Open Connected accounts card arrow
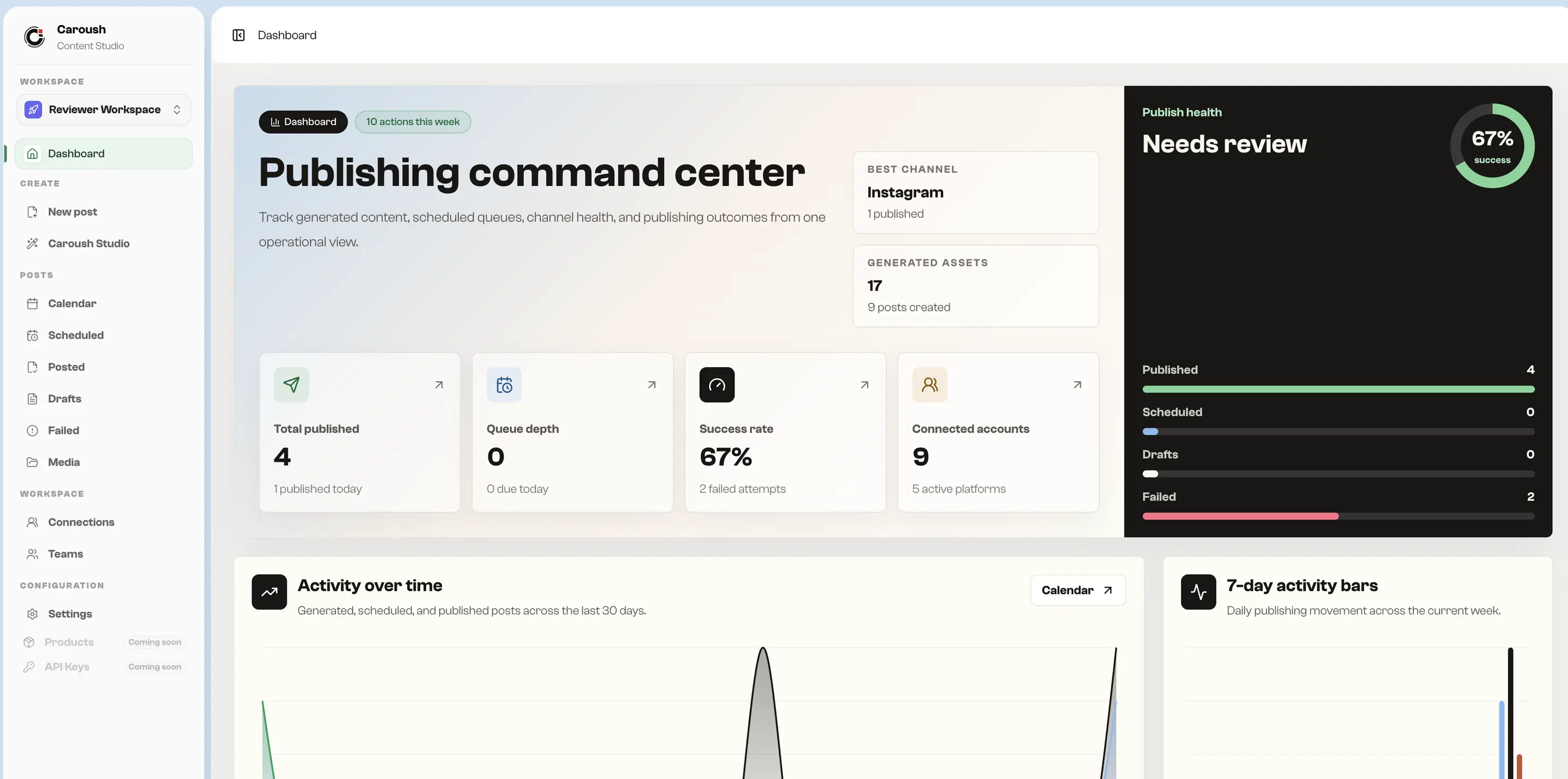 pos(1077,384)
